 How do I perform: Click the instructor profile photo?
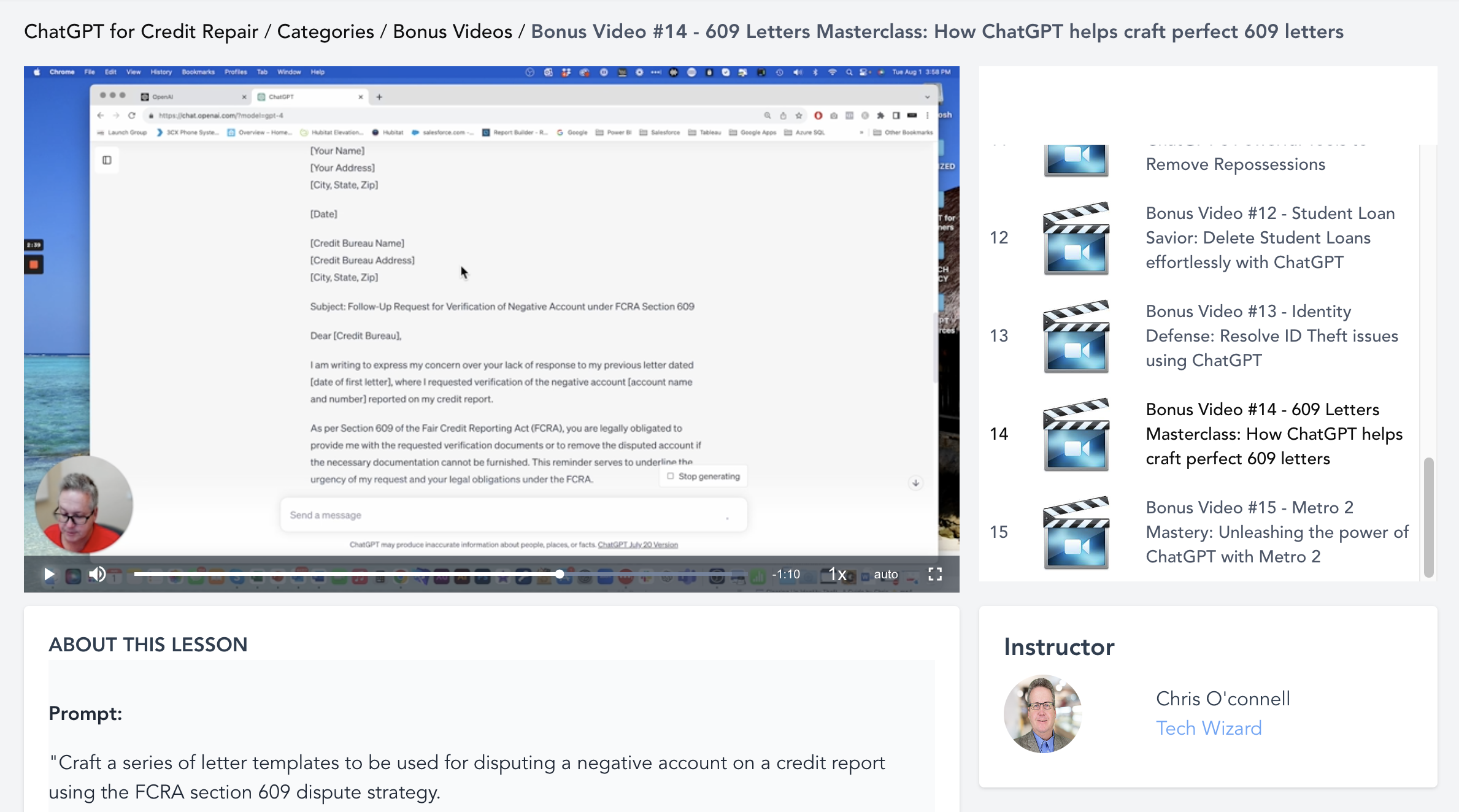point(1042,714)
